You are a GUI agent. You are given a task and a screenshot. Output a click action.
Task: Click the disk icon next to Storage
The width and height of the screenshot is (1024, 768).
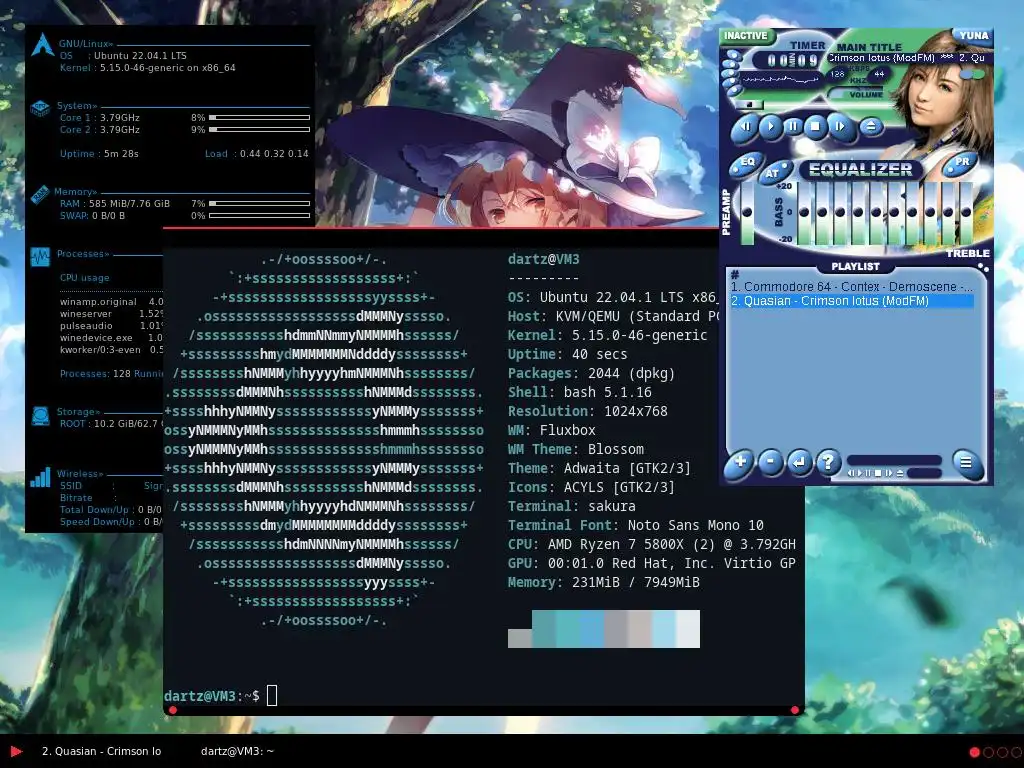[x=40, y=415]
